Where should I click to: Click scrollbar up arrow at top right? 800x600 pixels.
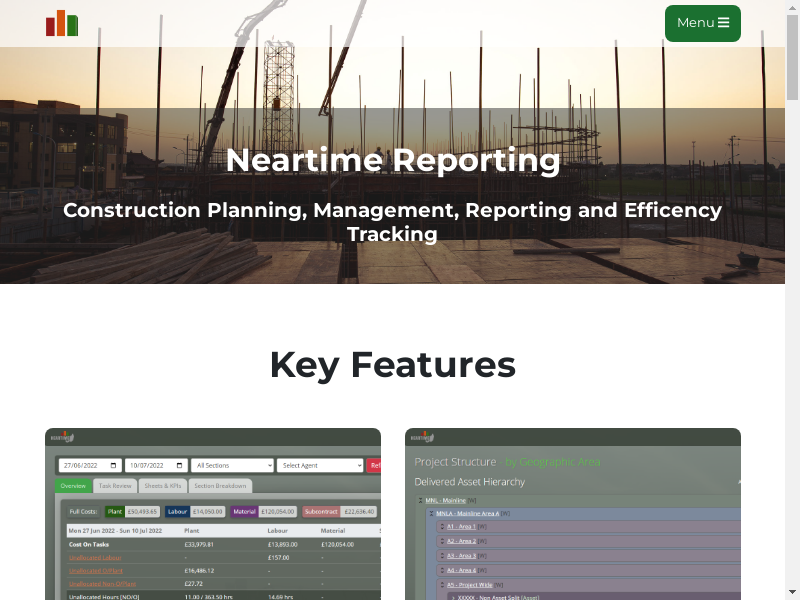pos(792,8)
